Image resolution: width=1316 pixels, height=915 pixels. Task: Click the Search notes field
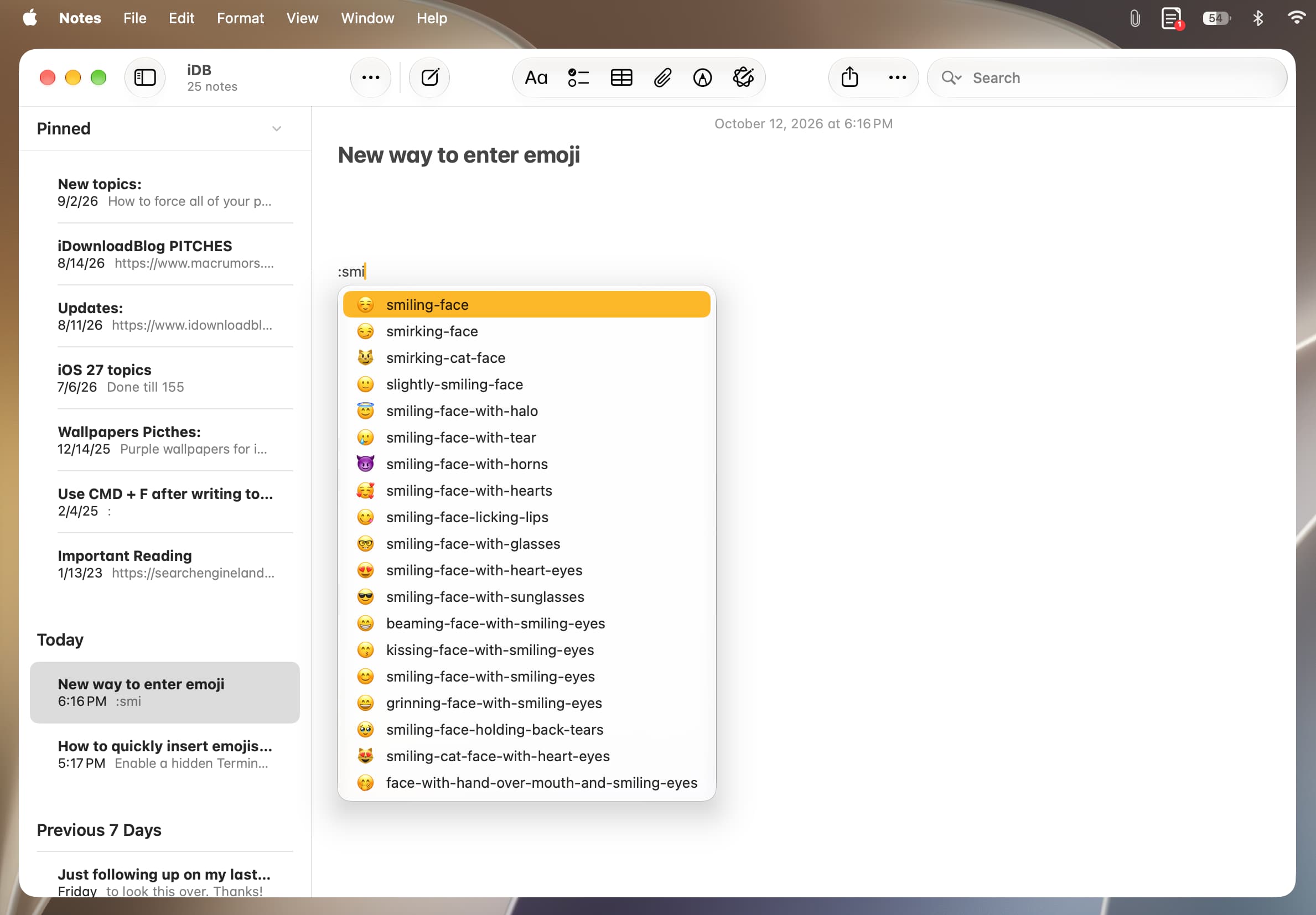(x=1107, y=77)
